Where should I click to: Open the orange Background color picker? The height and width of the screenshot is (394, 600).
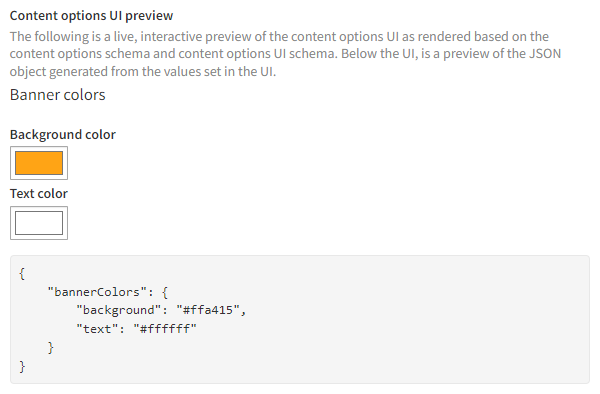[x=39, y=163]
